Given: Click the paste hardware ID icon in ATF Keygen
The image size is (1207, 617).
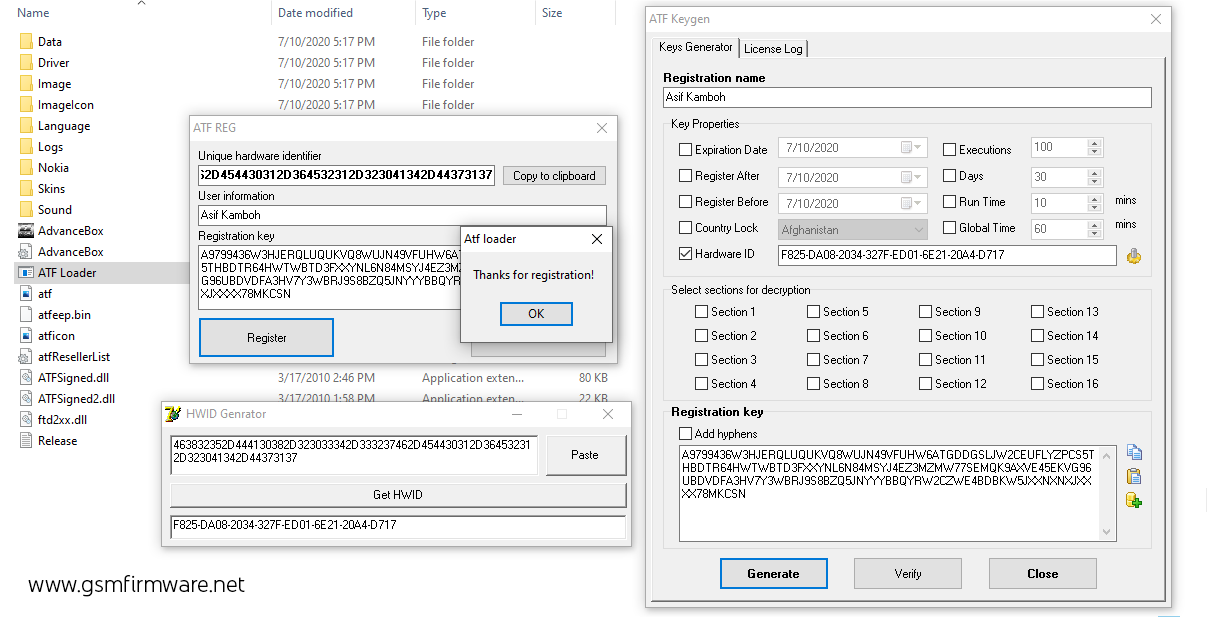Looking at the screenshot, I should point(1134,256).
